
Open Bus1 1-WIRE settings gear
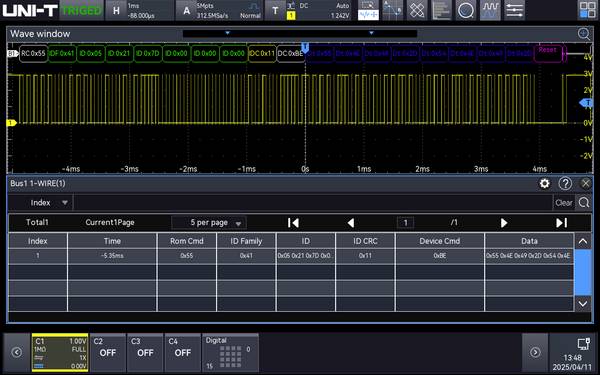545,184
